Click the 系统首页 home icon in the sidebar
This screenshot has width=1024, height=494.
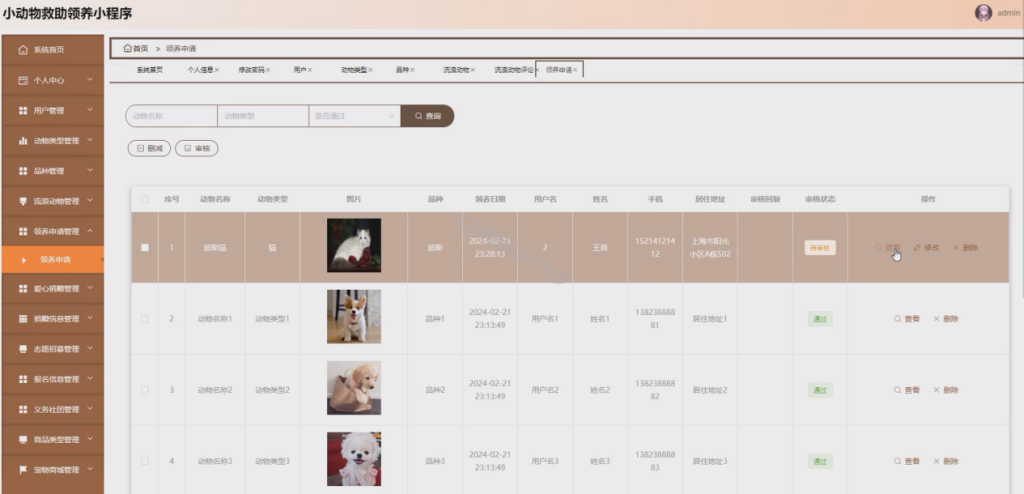pos(23,50)
